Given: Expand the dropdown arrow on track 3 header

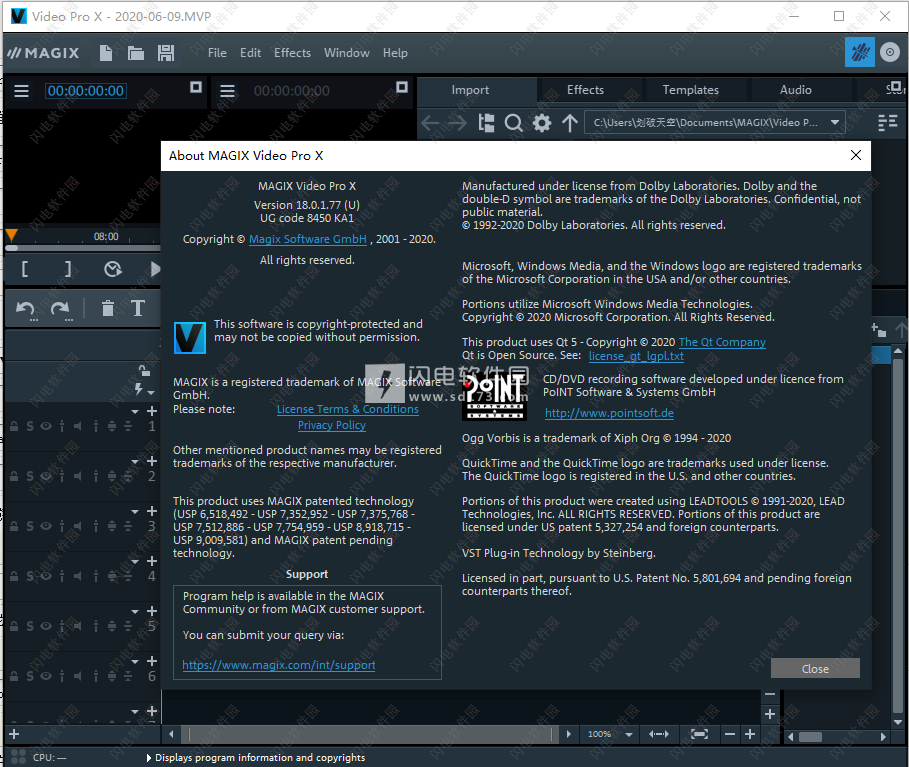Looking at the screenshot, I should (x=135, y=511).
